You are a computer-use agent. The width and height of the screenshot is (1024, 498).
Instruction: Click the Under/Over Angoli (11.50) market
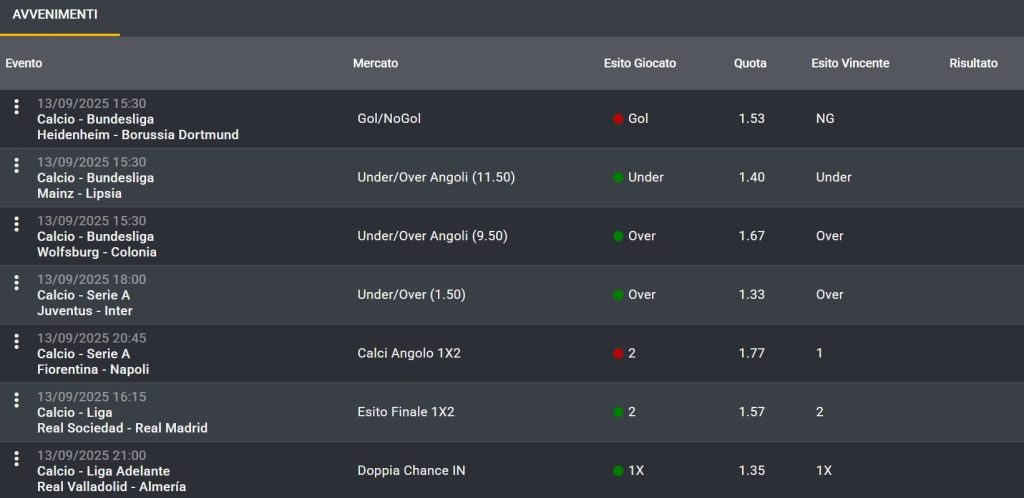click(436, 177)
